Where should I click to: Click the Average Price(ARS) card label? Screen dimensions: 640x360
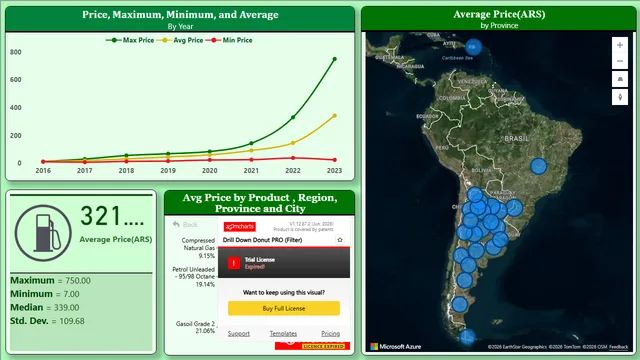click(116, 240)
